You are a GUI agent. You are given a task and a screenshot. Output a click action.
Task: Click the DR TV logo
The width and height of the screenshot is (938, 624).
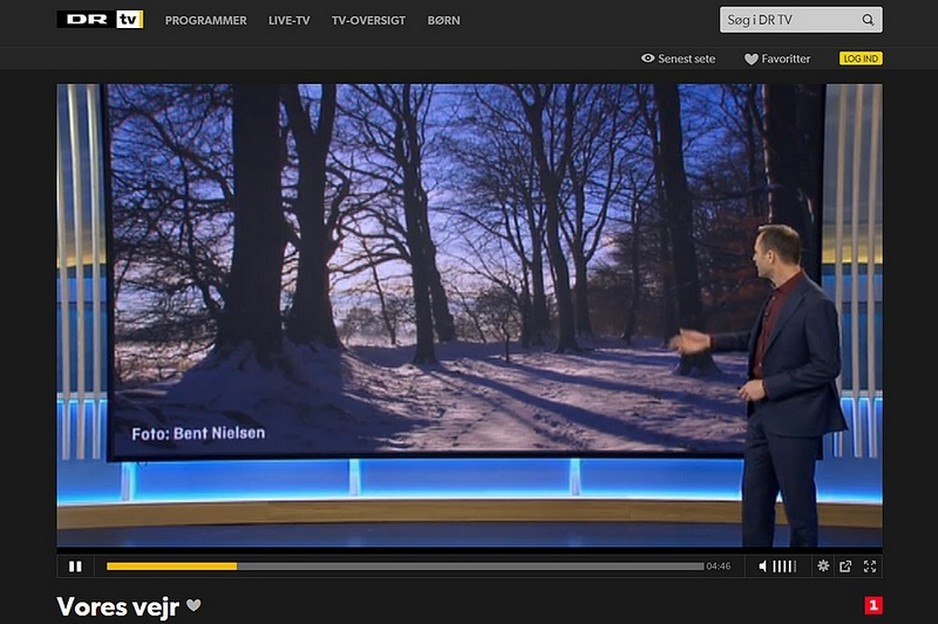(x=100, y=20)
